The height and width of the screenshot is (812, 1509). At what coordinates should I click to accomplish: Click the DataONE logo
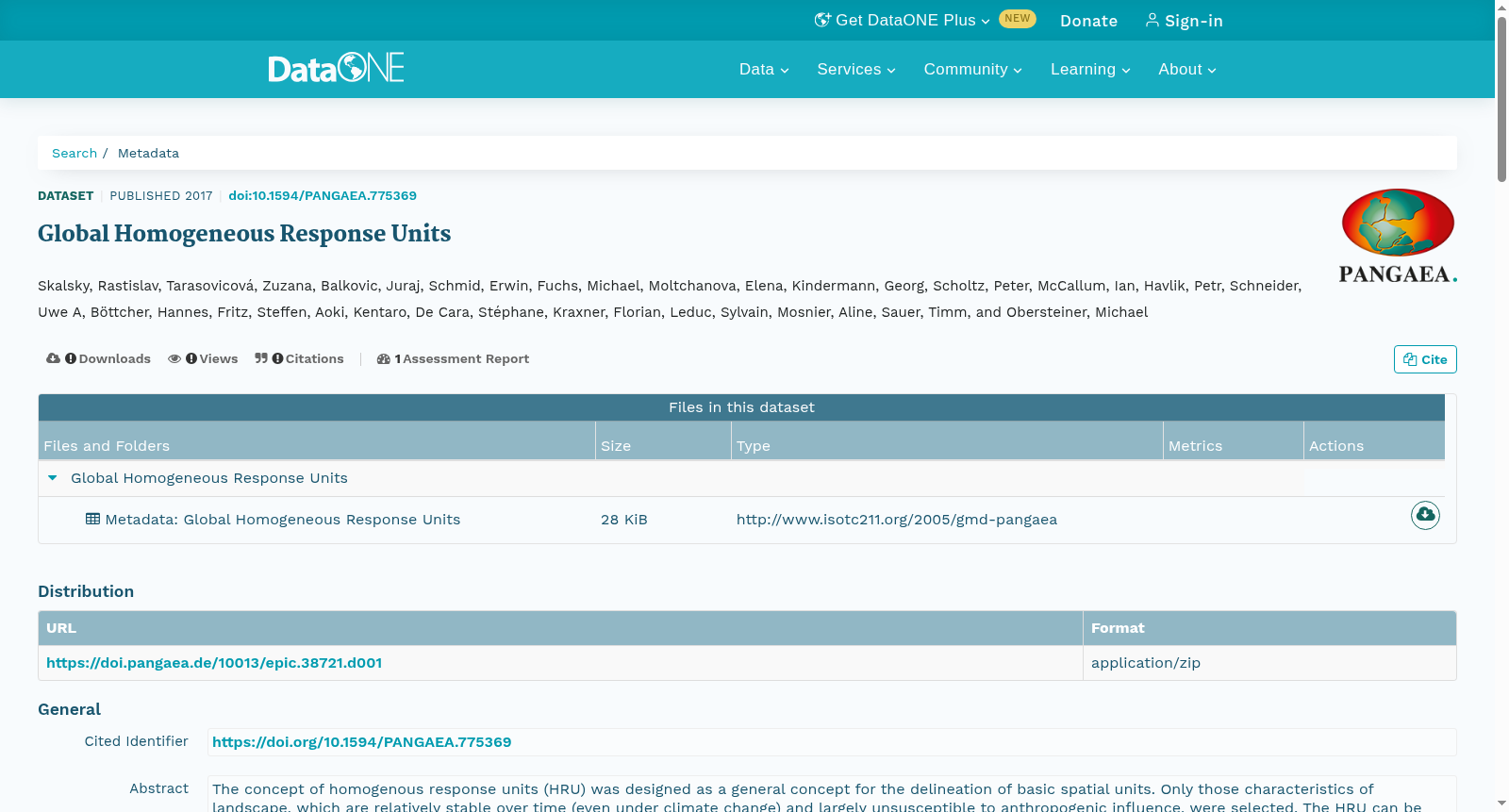click(x=337, y=68)
